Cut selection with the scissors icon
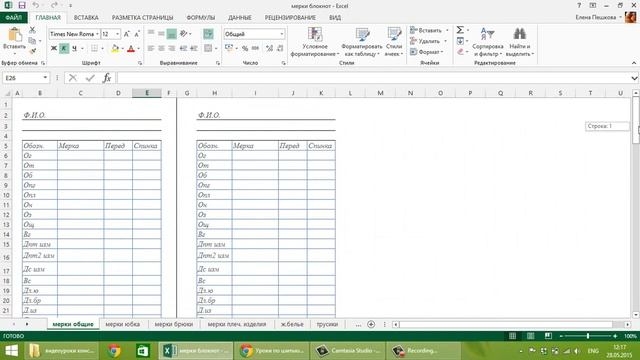 [x=32, y=30]
